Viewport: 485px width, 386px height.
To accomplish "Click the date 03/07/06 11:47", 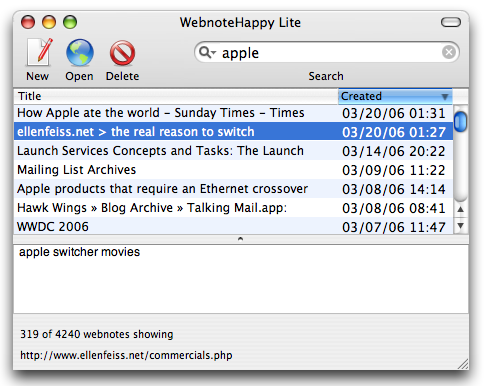I will click(x=394, y=227).
